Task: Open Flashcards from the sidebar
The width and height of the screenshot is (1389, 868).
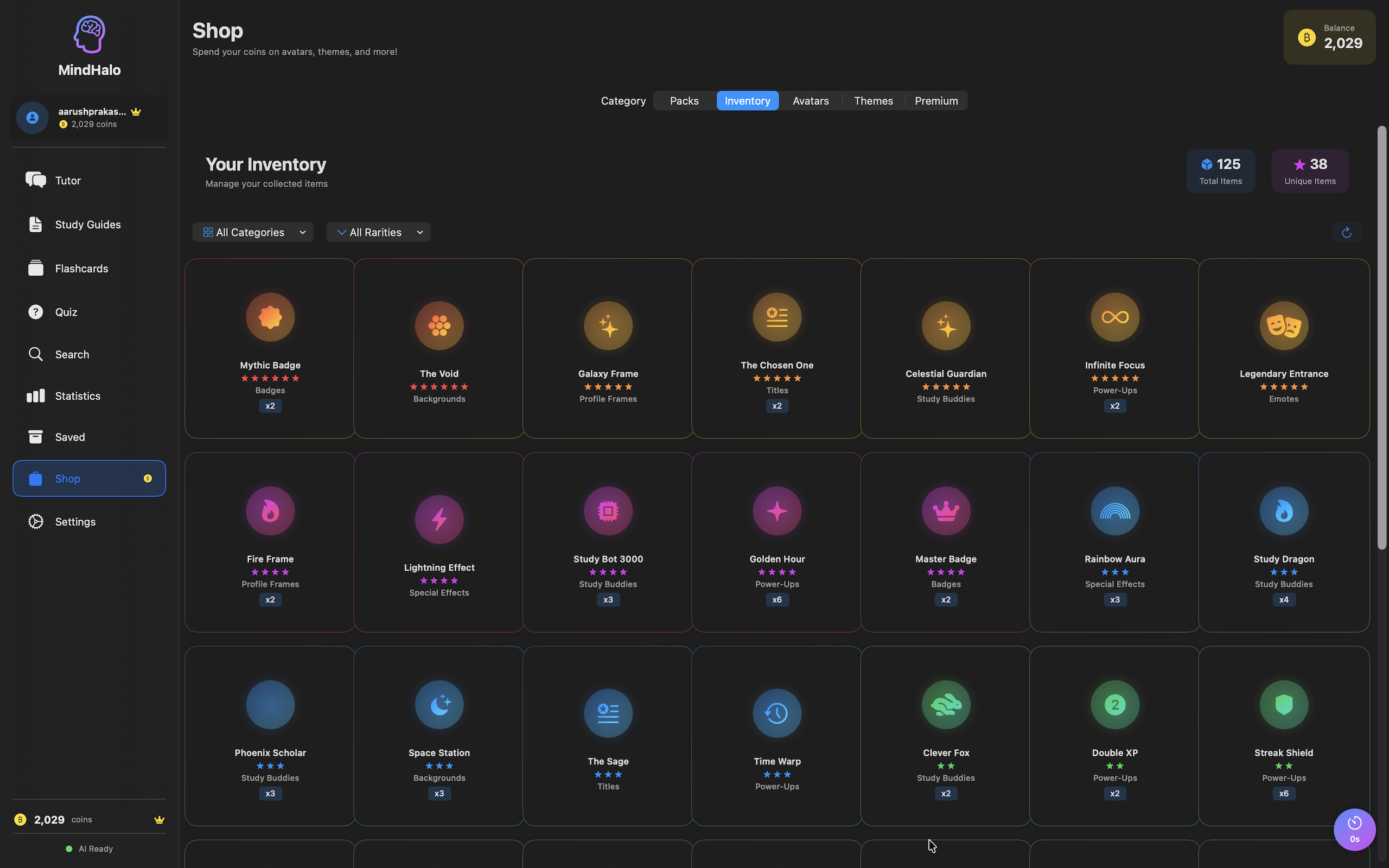Action: coord(81,268)
